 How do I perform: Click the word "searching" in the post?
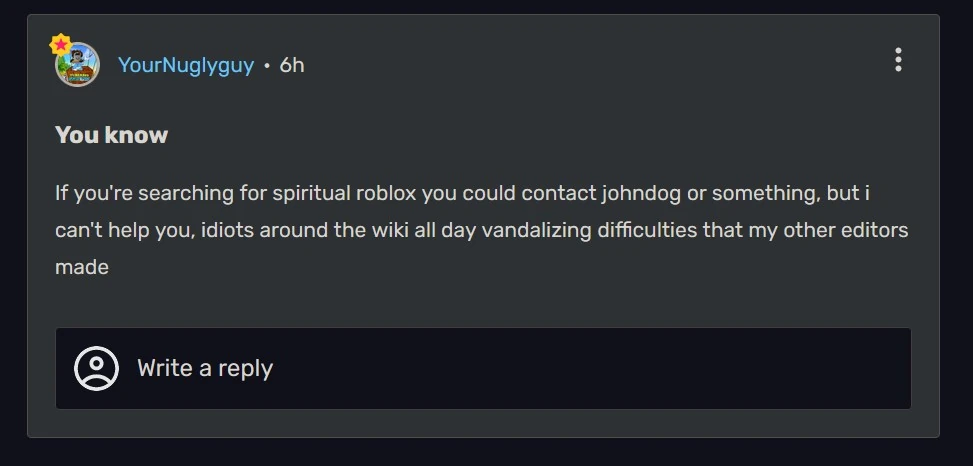pos(182,192)
